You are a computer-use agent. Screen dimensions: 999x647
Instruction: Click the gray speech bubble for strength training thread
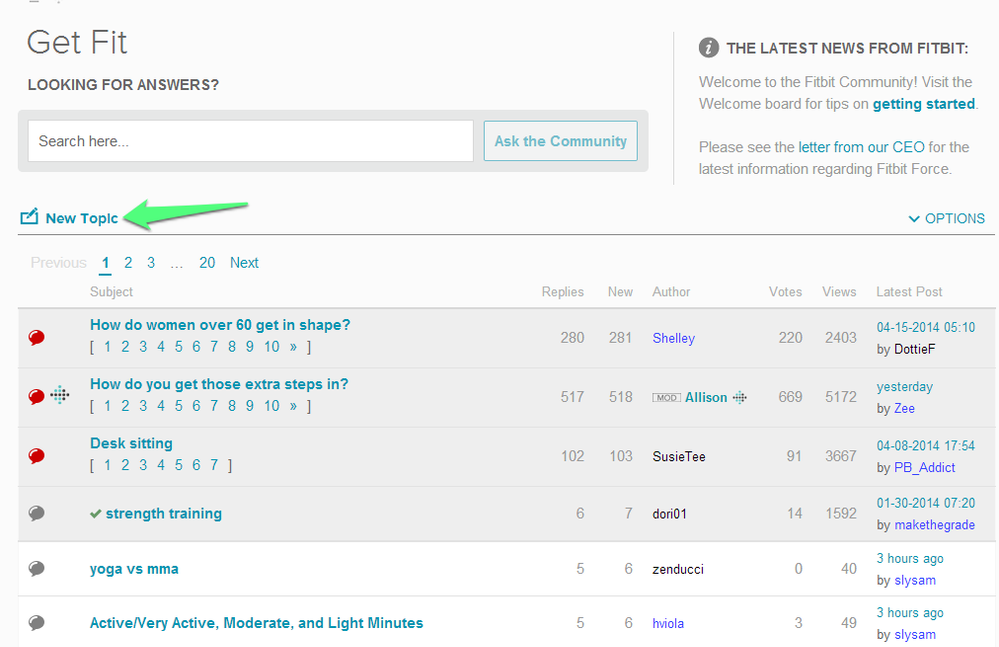tap(36, 513)
